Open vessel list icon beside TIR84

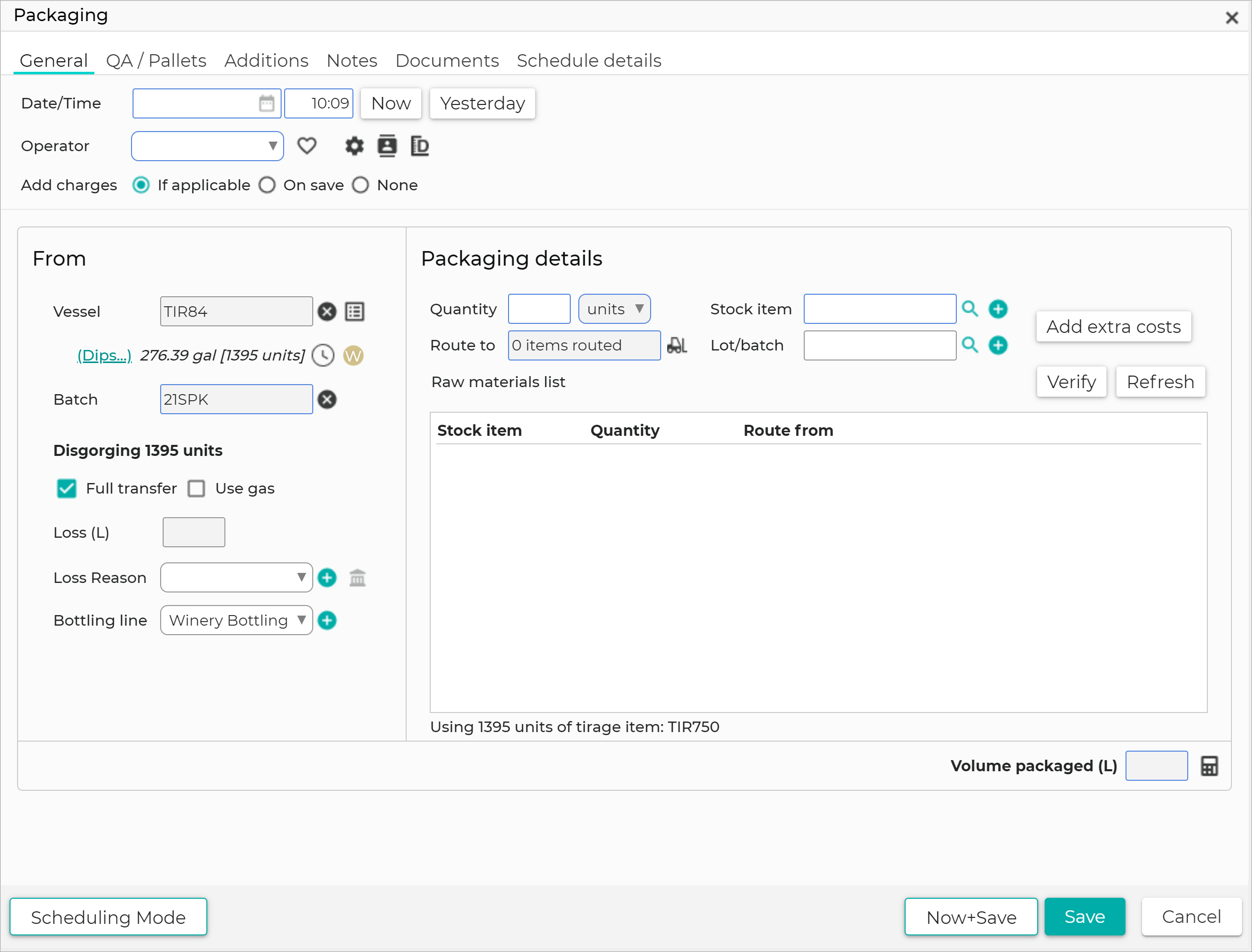tap(354, 312)
